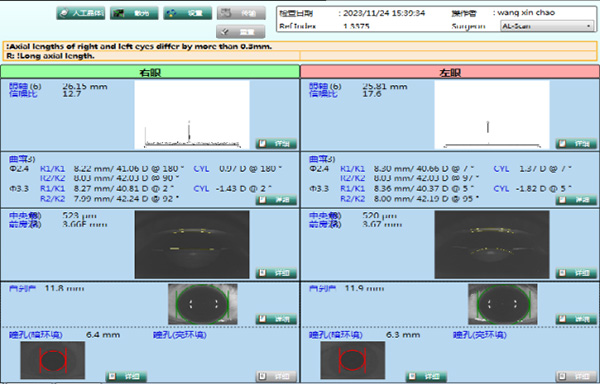The image size is (600, 384).
Task: Open the 设置 settings button
Action: [x=188, y=13]
